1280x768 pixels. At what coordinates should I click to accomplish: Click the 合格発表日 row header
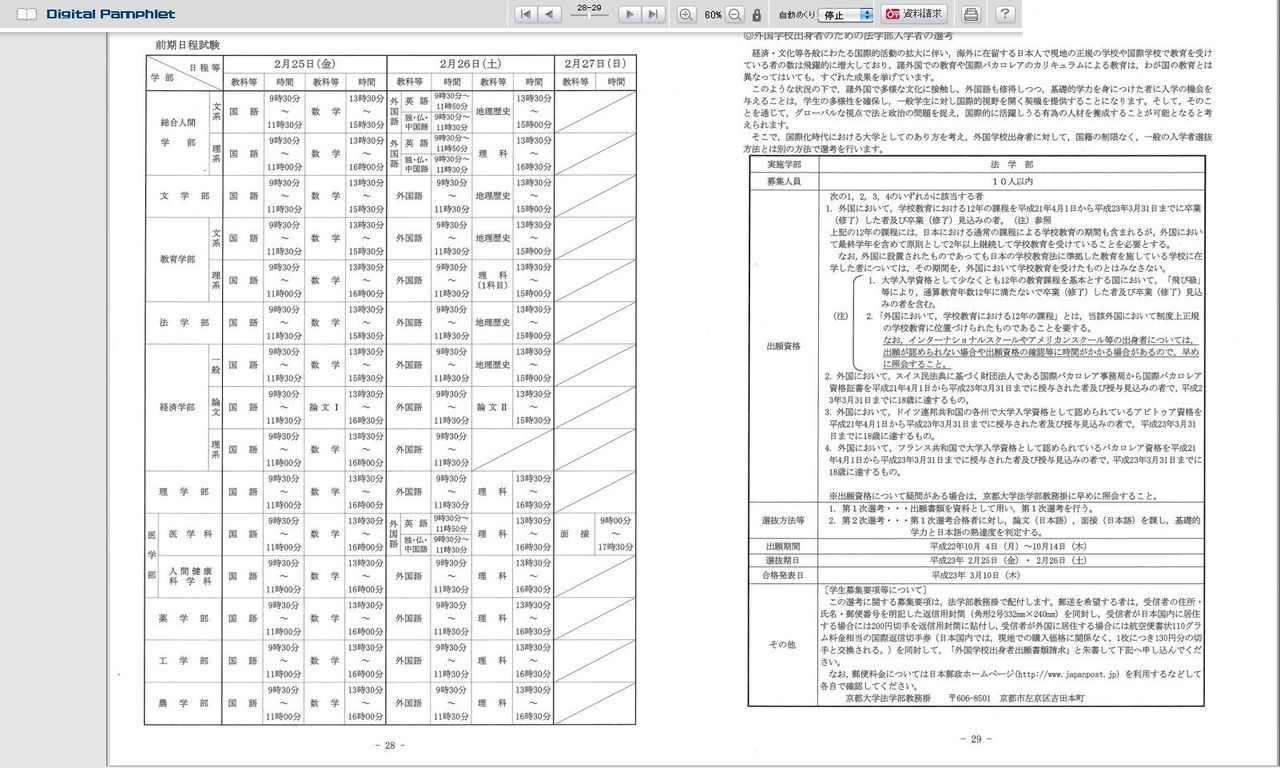click(x=786, y=576)
